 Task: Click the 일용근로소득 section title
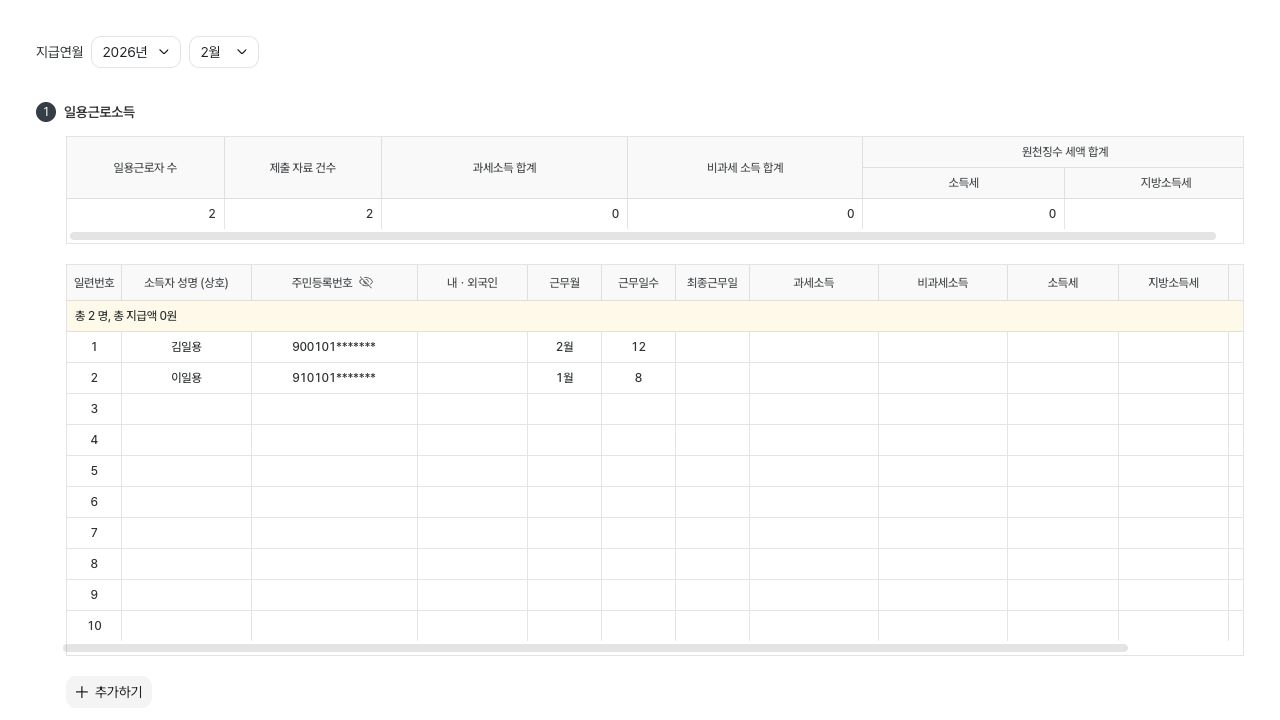[99, 112]
